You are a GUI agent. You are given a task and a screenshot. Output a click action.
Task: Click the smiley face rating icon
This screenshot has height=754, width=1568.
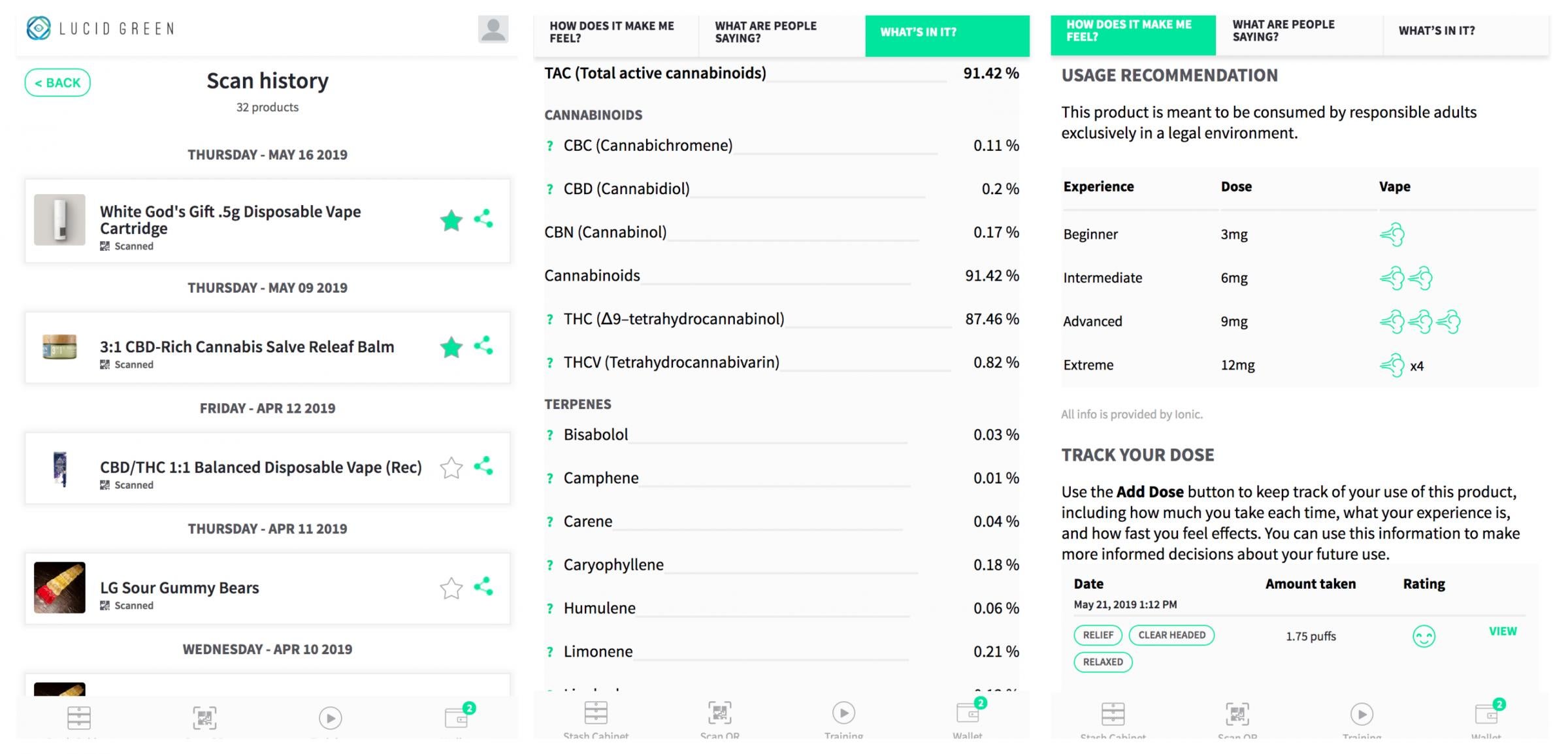click(1424, 636)
